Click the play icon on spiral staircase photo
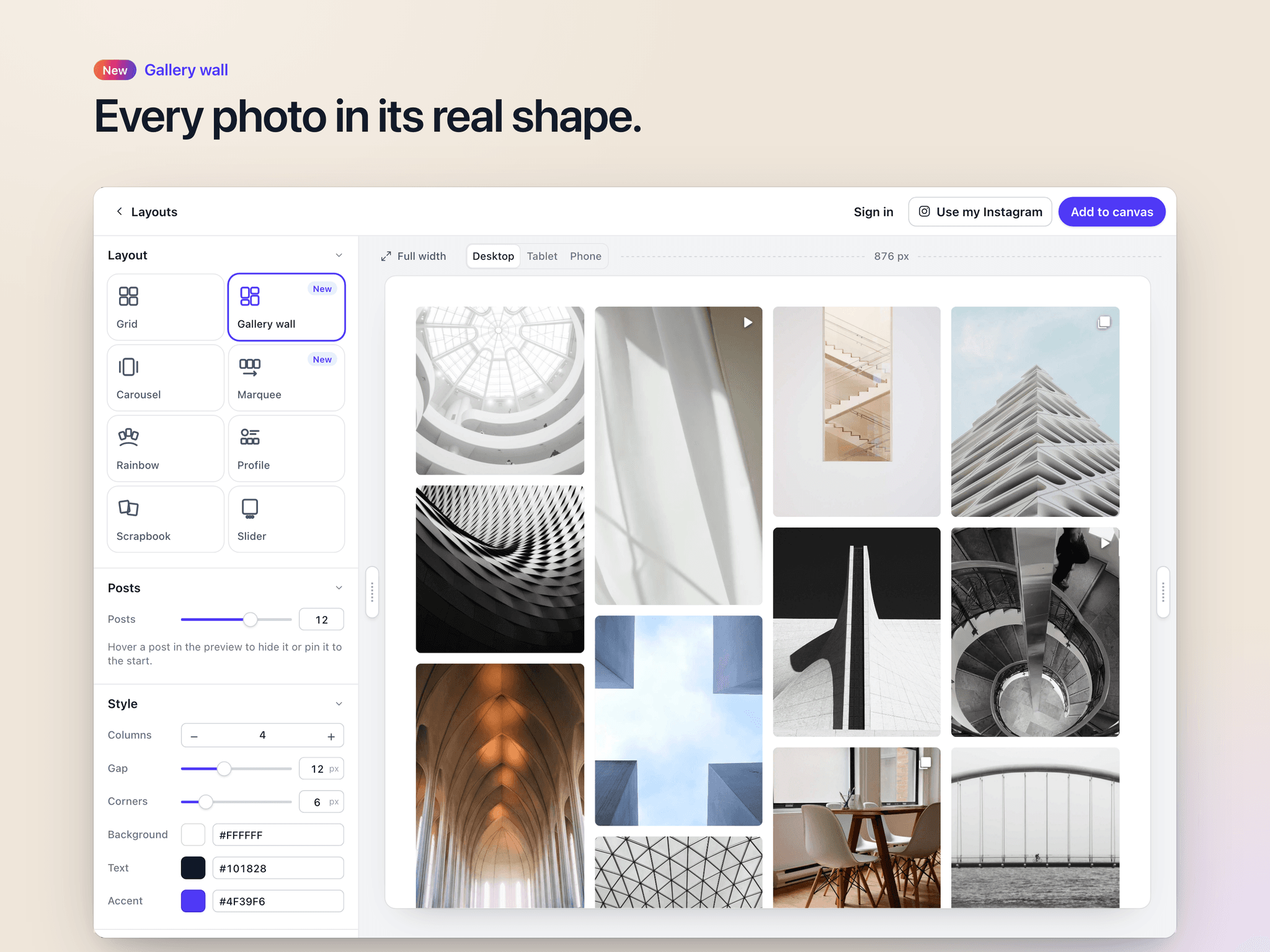1270x952 pixels. tap(1105, 543)
